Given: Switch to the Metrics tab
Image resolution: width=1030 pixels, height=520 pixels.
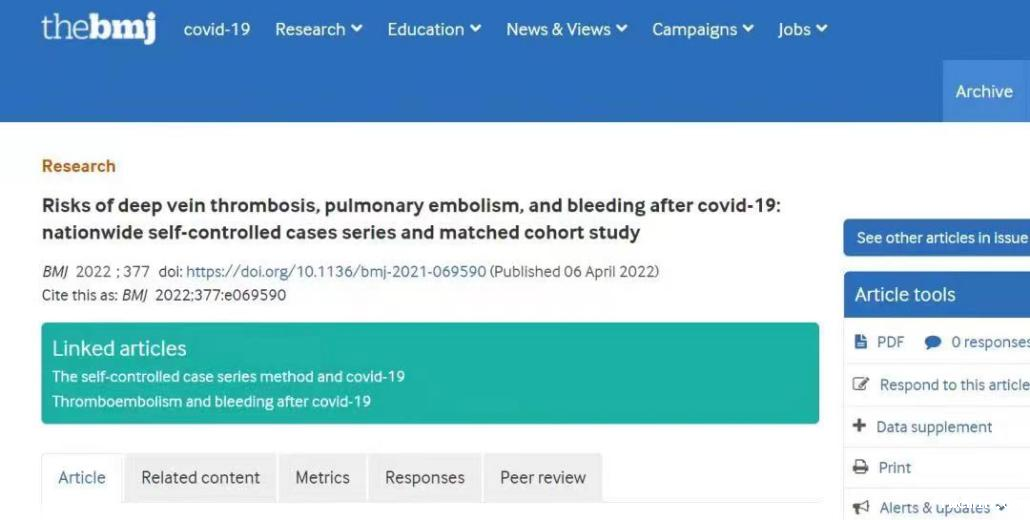Looking at the screenshot, I should coord(322,478).
